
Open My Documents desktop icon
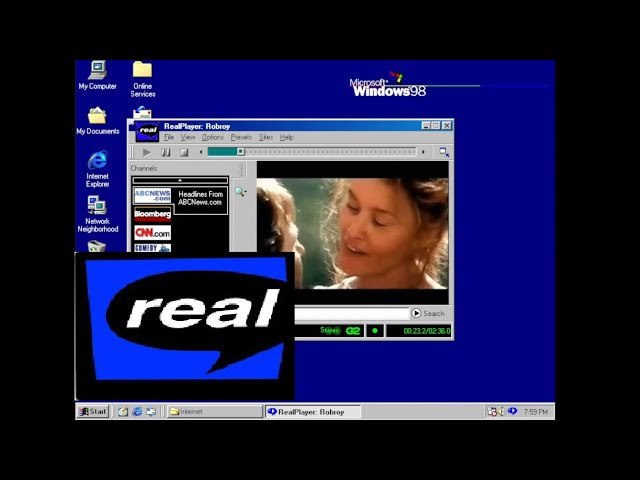click(x=98, y=121)
